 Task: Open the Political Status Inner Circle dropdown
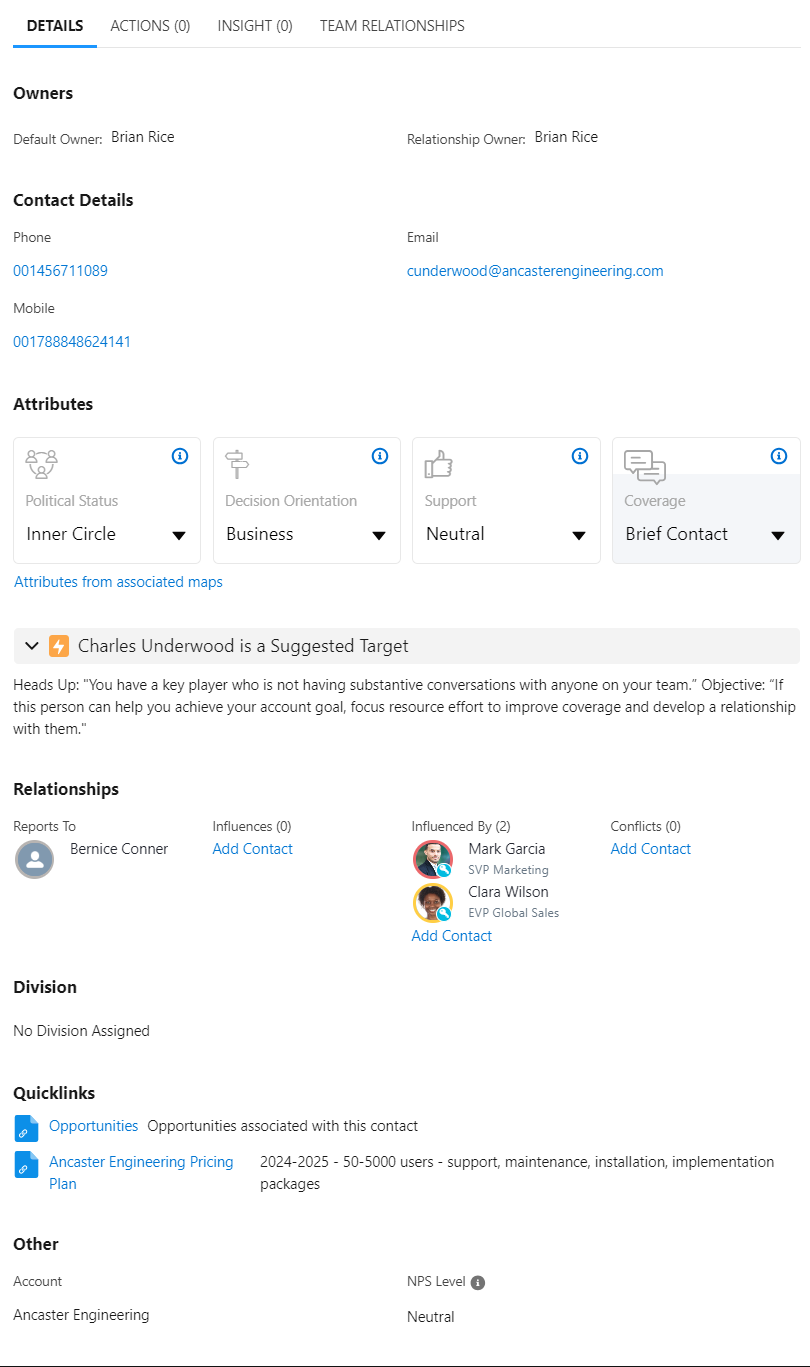(107, 535)
